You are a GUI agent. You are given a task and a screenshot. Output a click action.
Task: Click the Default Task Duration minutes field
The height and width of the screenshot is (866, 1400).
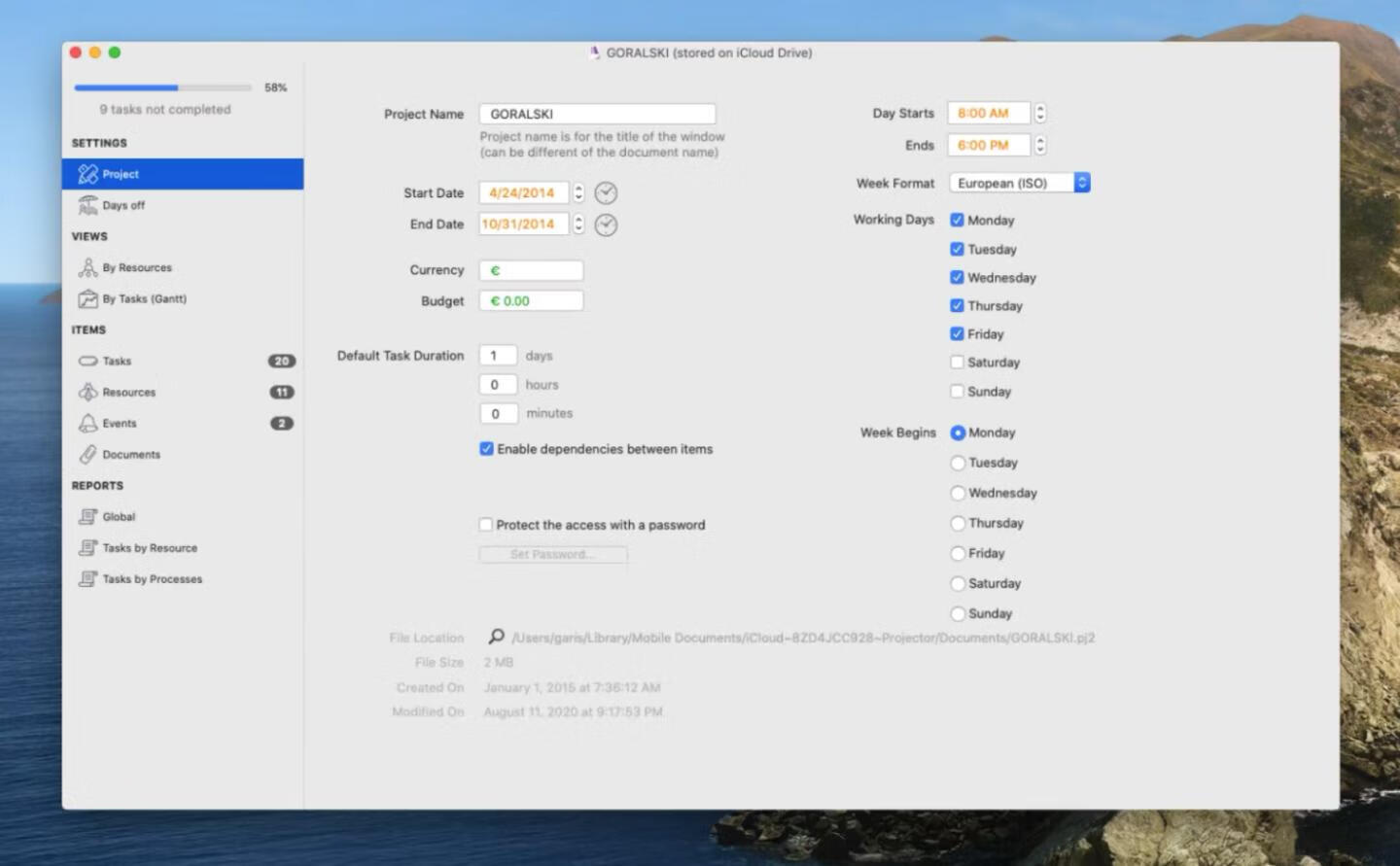click(498, 413)
